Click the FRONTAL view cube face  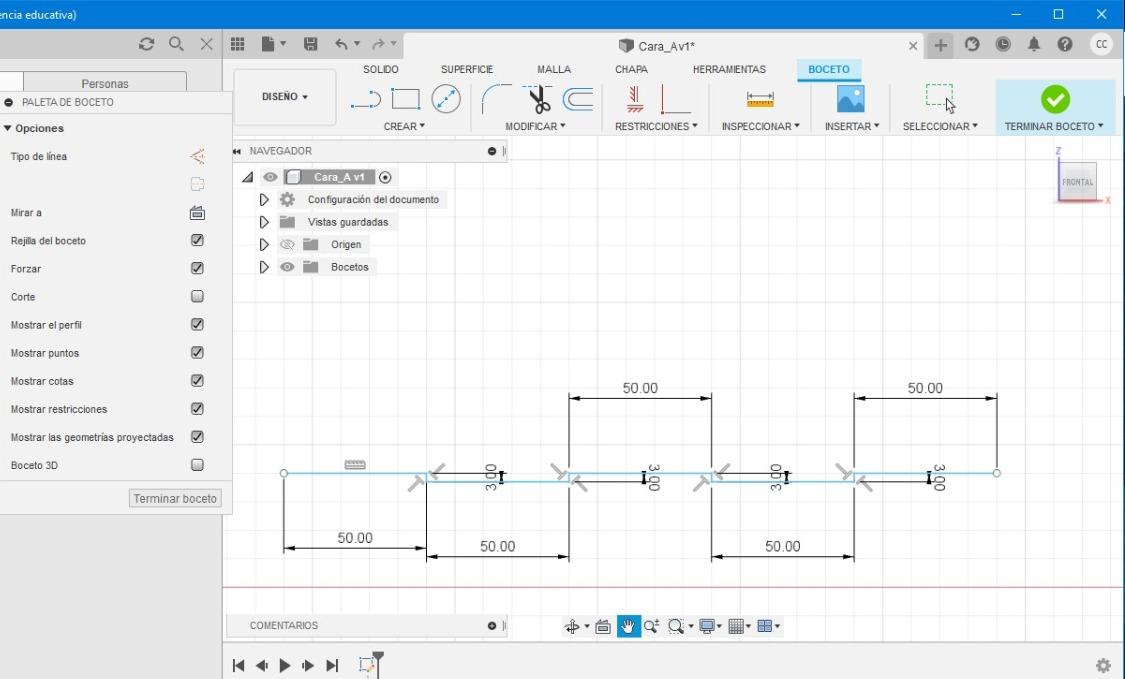(x=1077, y=182)
